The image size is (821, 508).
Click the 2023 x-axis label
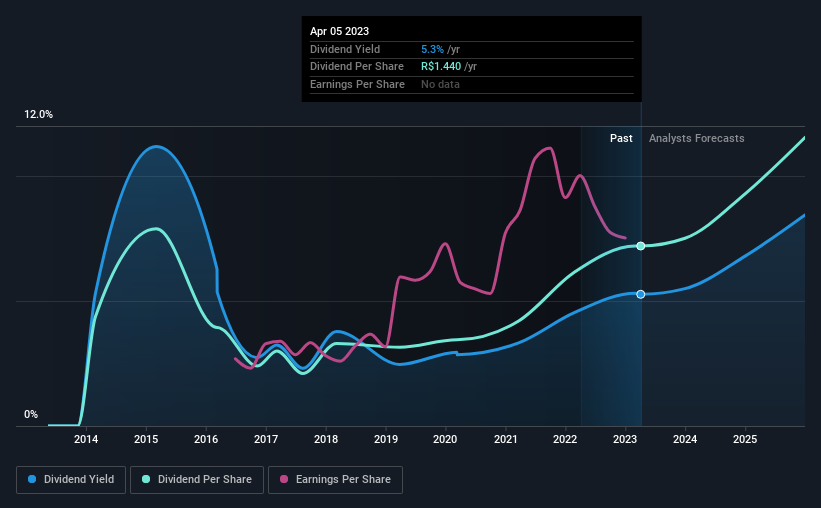coord(625,439)
